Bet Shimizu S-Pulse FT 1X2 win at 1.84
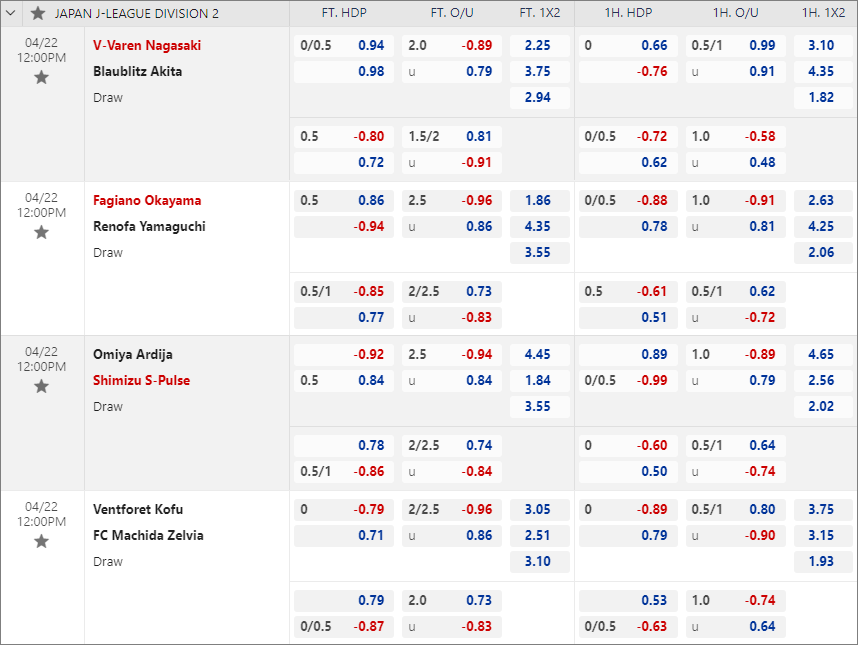Image resolution: width=858 pixels, height=645 pixels. coord(540,380)
